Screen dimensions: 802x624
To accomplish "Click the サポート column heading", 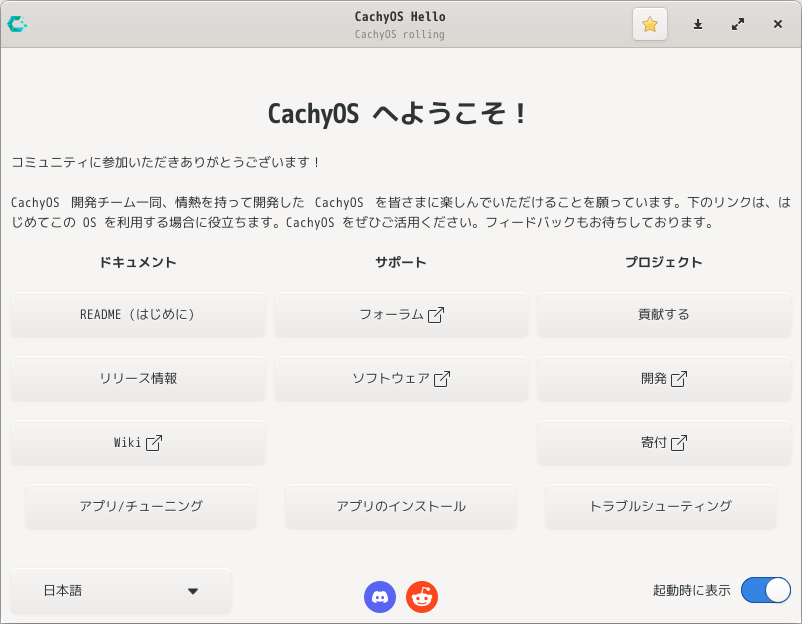I will coord(401,262).
